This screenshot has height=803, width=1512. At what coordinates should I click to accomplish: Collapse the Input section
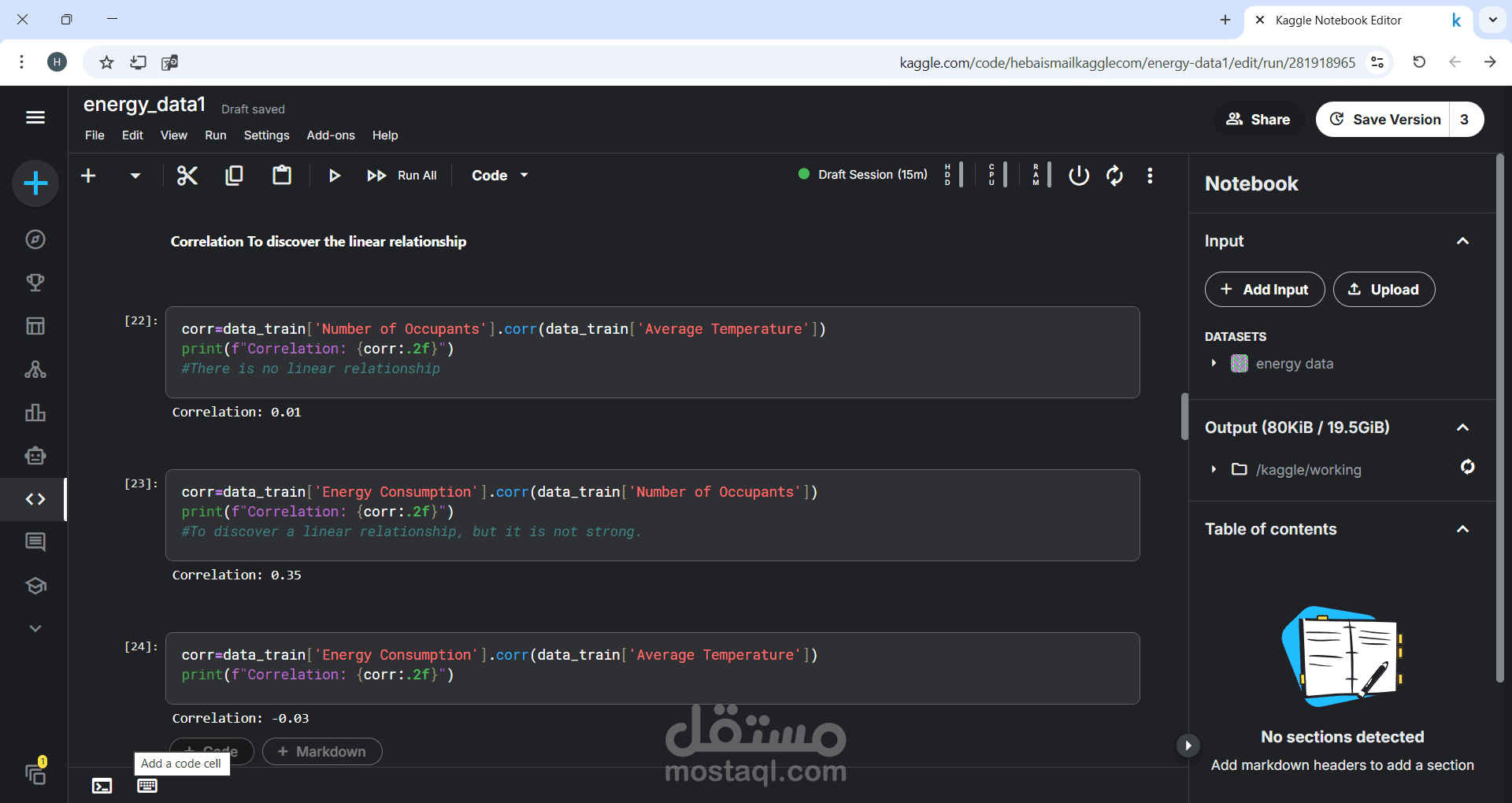point(1462,241)
